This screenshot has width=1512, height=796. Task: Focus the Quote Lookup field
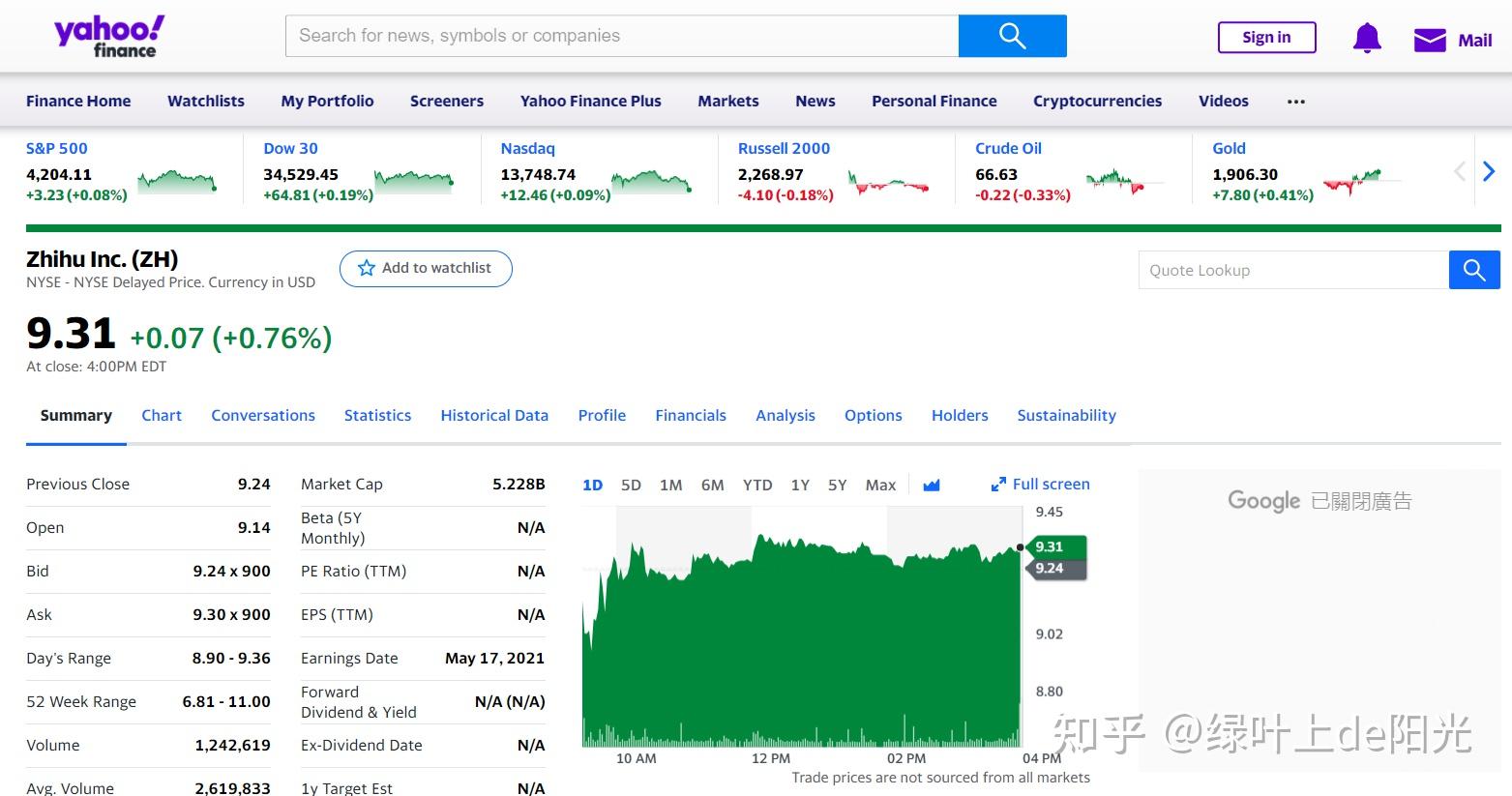point(1293,270)
